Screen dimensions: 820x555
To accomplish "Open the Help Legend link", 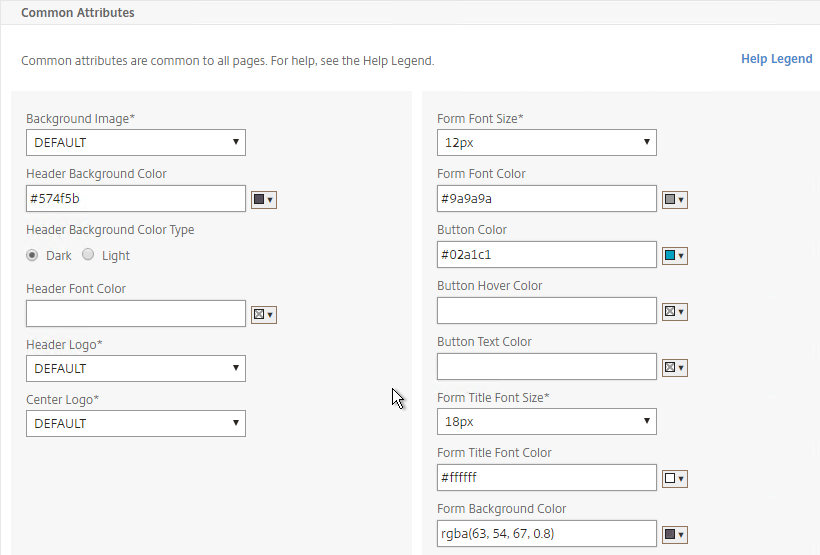I will pos(777,59).
